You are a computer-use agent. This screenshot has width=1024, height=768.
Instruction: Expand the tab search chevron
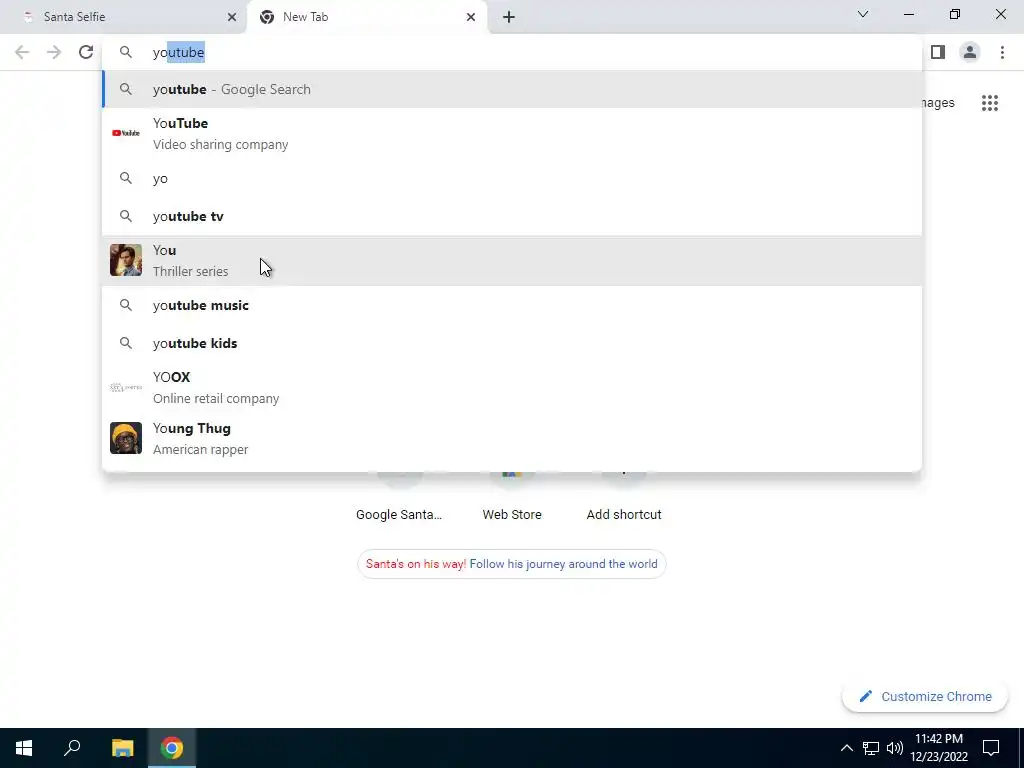[x=863, y=14]
